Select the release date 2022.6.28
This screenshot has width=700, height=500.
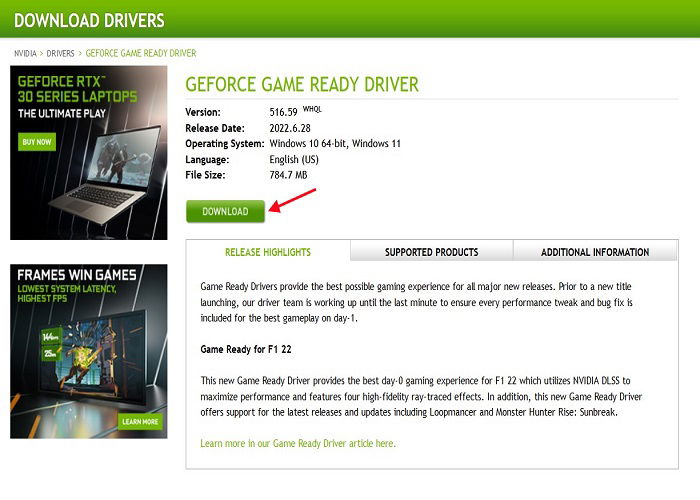(290, 128)
